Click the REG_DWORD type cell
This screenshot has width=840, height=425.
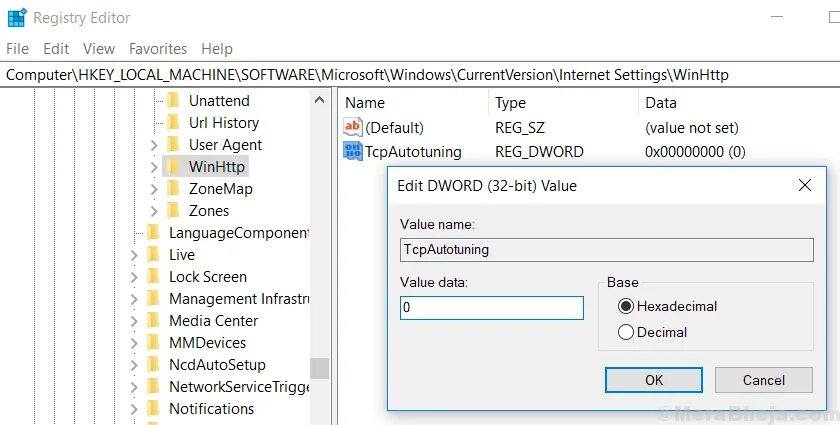(539, 152)
